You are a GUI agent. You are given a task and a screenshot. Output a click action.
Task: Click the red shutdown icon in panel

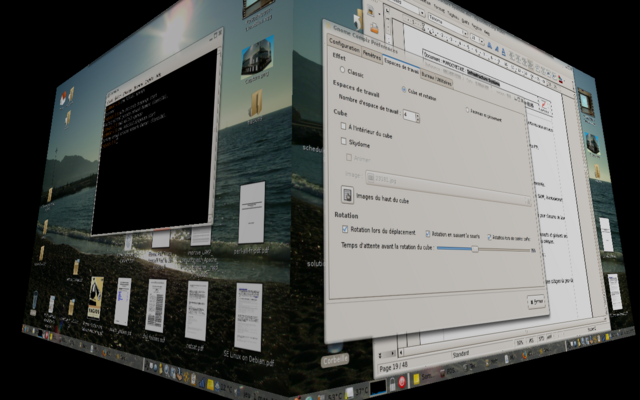pos(402,382)
